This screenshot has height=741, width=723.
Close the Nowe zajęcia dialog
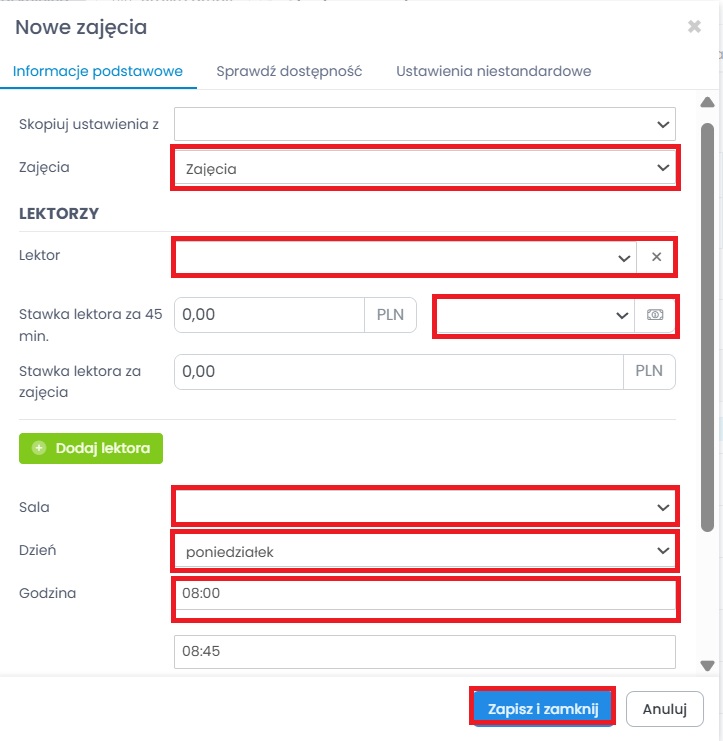click(694, 27)
